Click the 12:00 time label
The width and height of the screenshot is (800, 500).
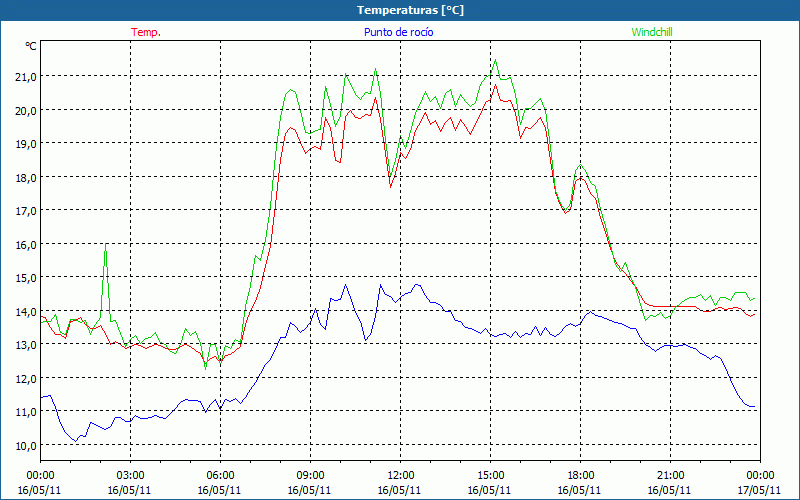coord(401,475)
